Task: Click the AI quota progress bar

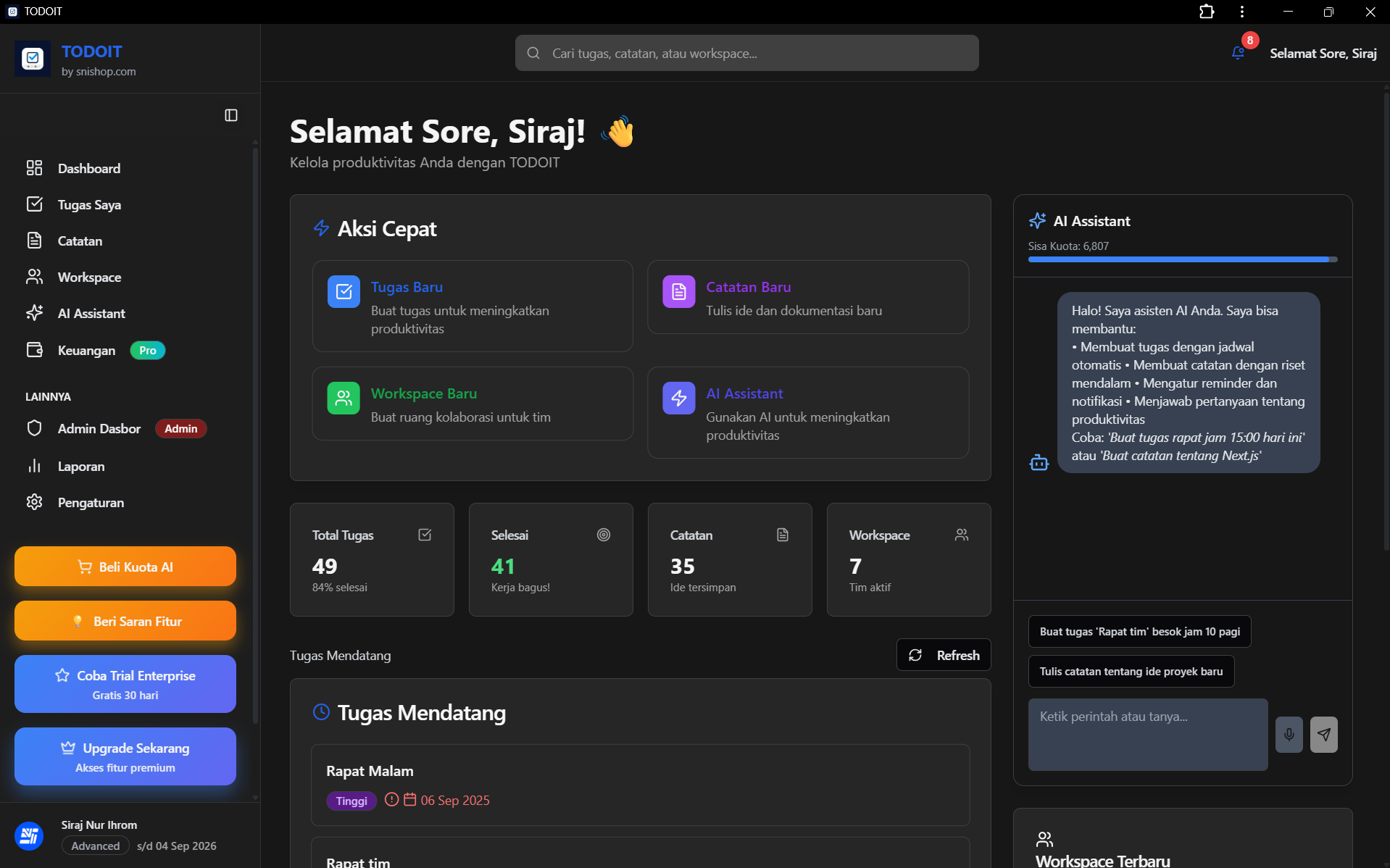Action: (x=1182, y=259)
